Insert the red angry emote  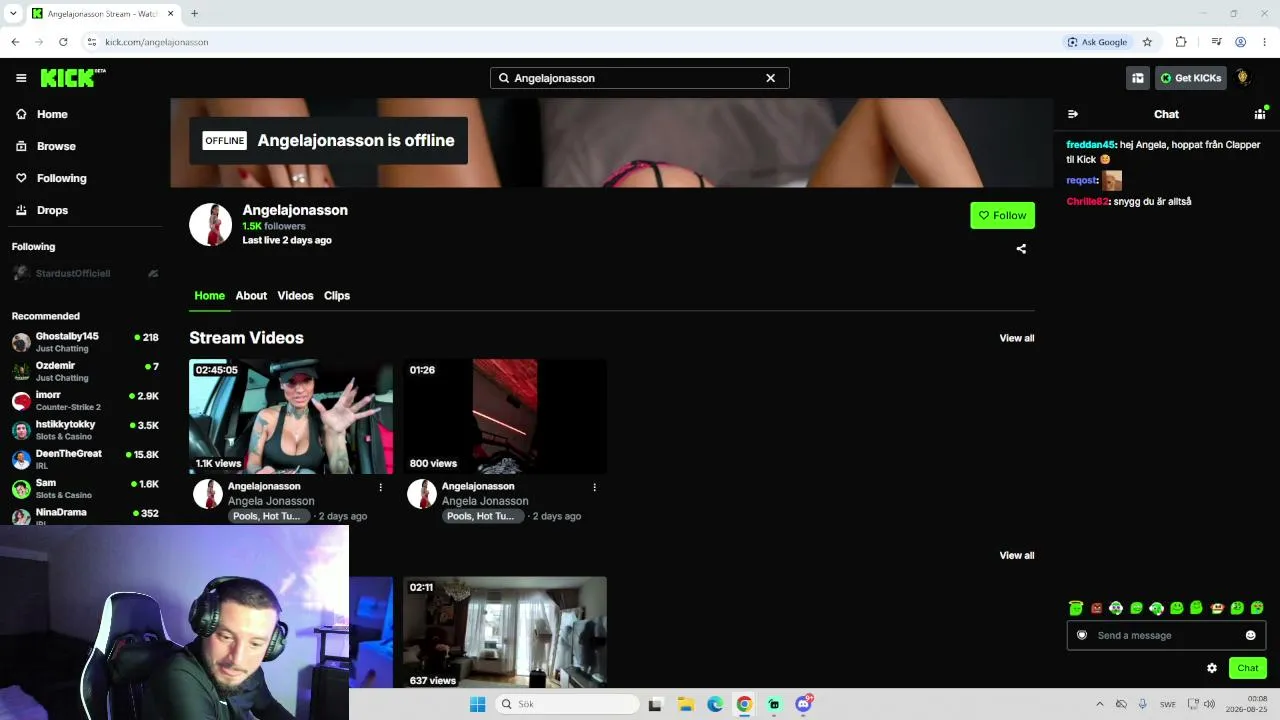click(1096, 608)
